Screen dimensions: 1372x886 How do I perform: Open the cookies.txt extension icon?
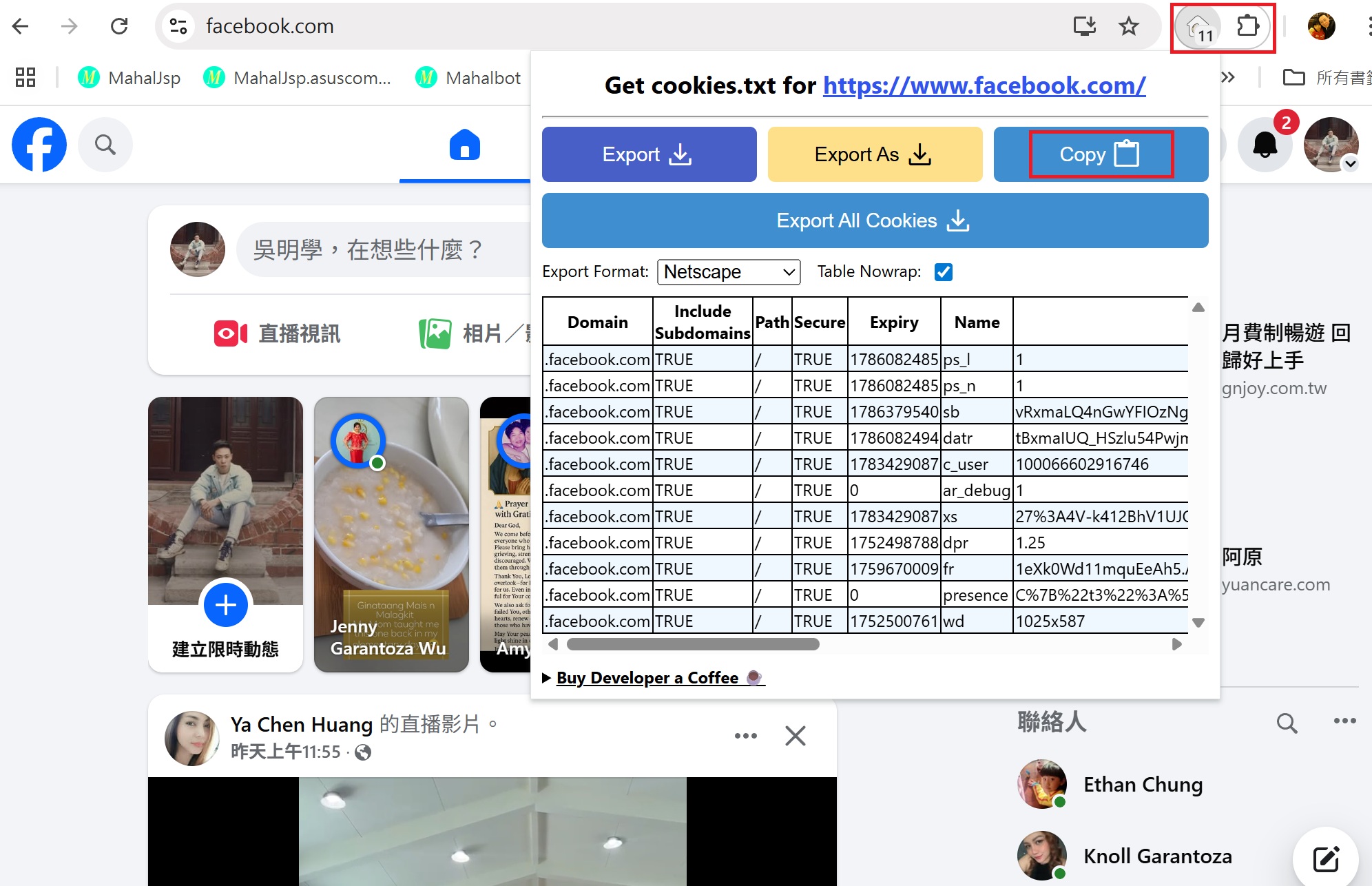click(1198, 27)
